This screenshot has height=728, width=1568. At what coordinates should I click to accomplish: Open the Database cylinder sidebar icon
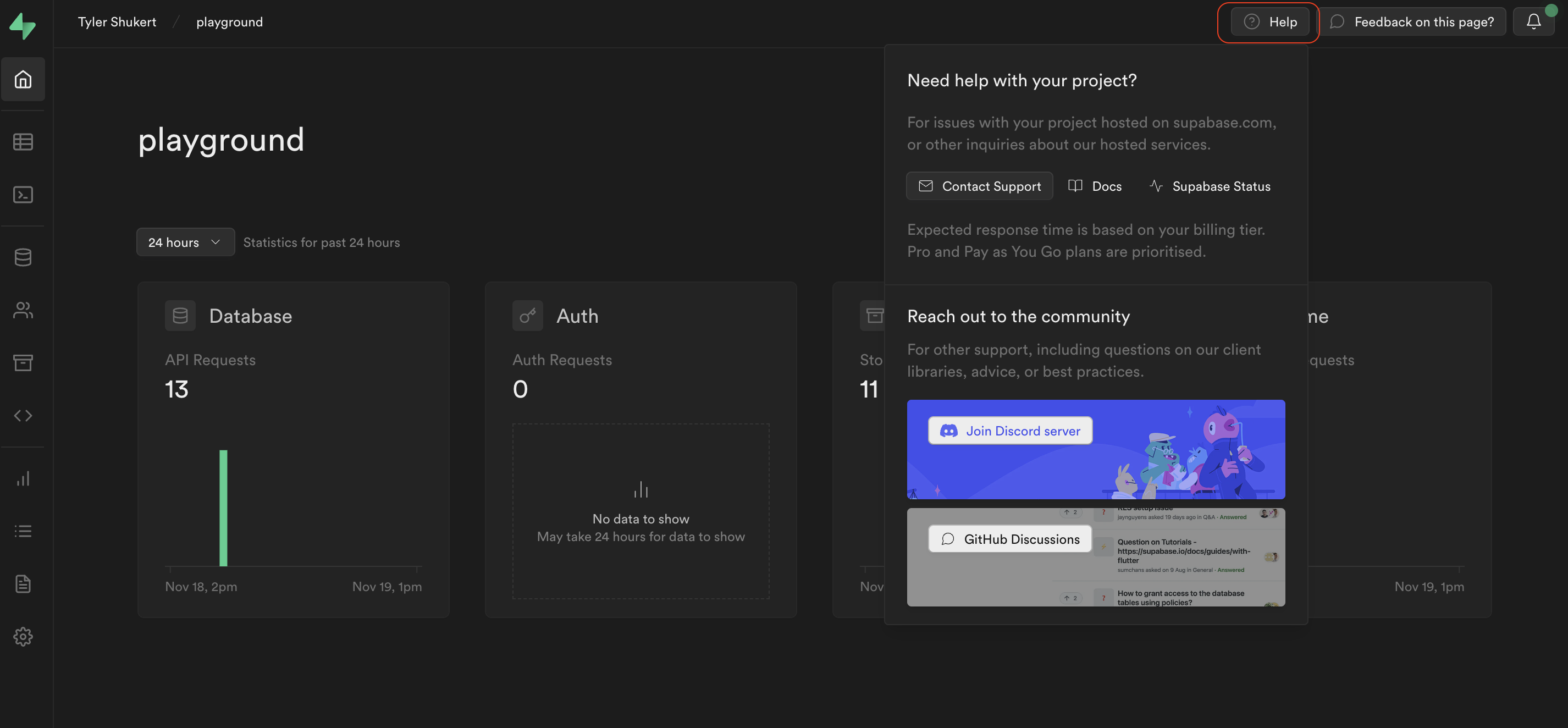pos(23,257)
